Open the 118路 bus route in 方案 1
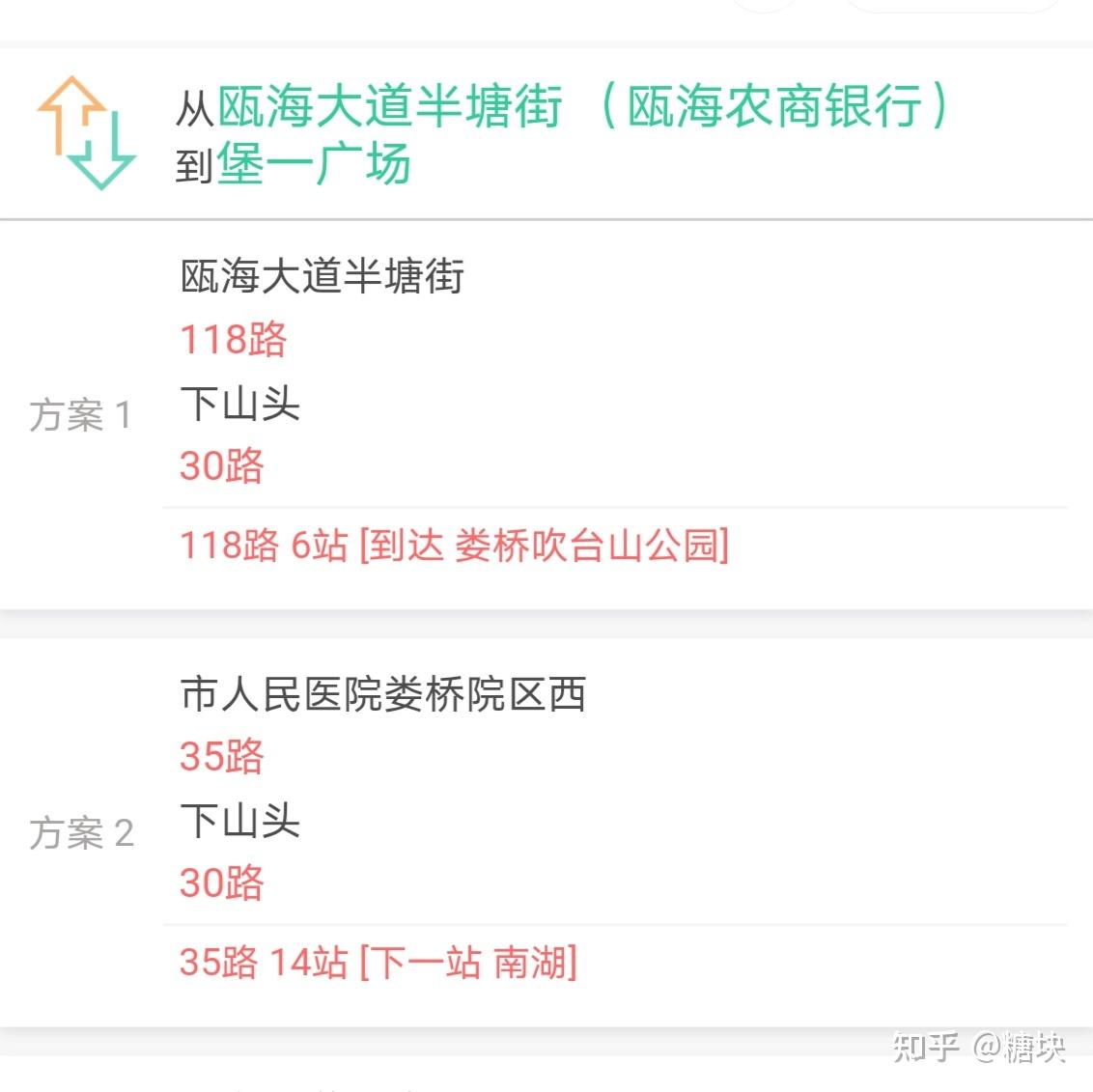 coord(234,340)
